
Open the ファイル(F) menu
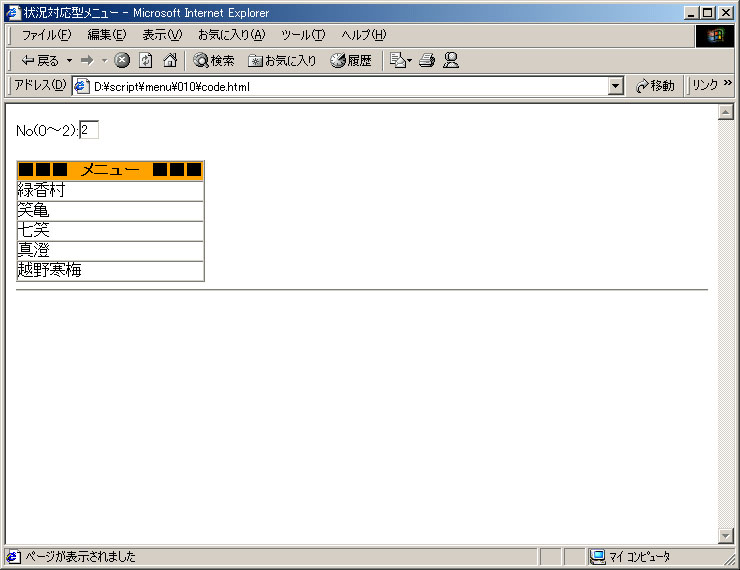(46, 35)
